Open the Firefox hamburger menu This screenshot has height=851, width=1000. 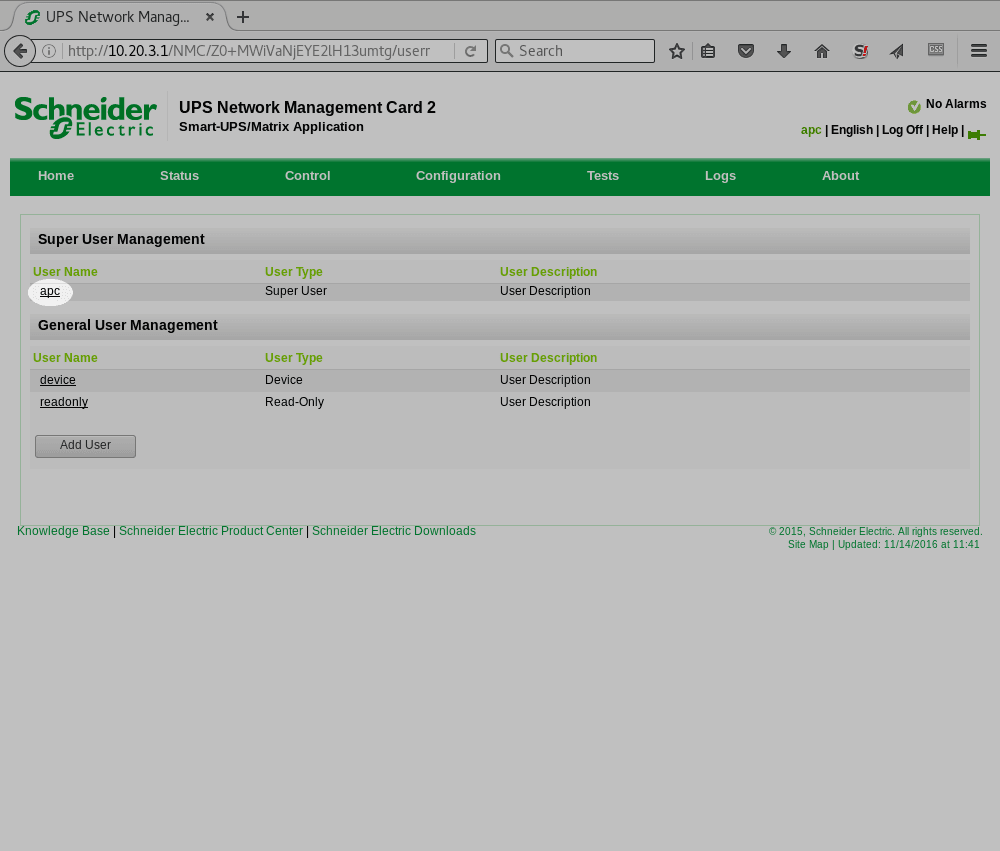pyautogui.click(x=979, y=51)
